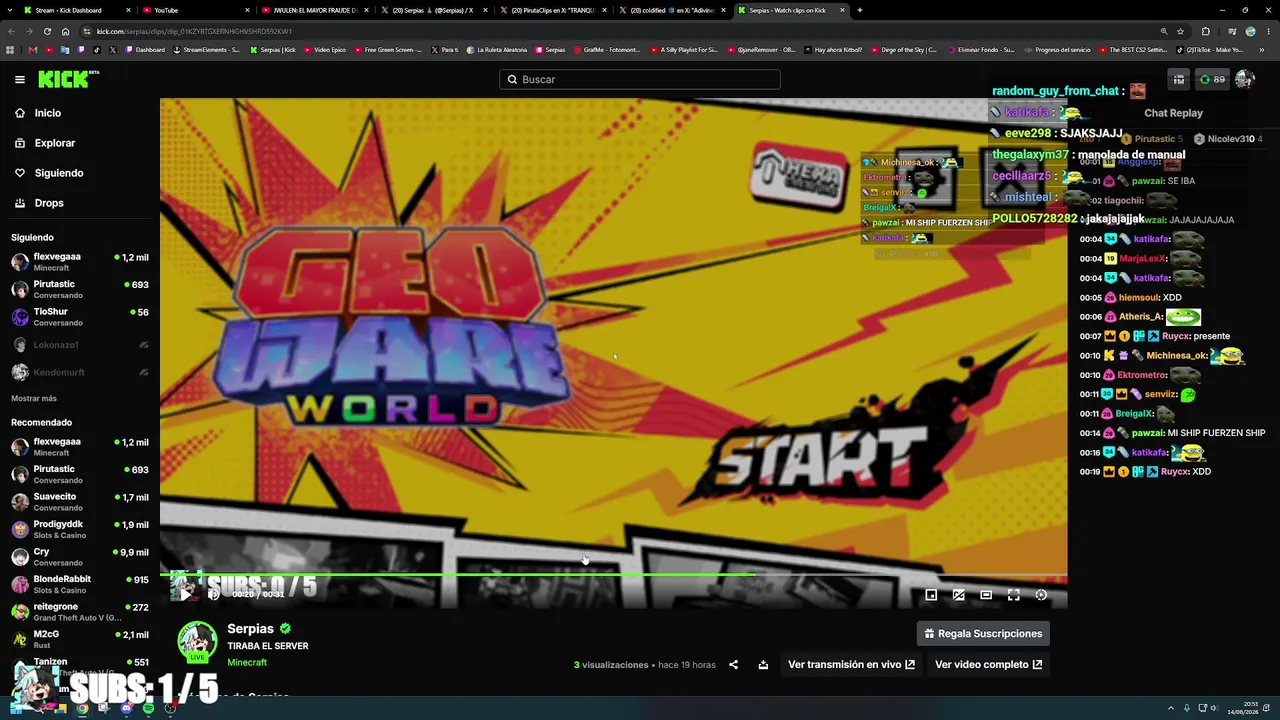
Task: Open La Ruleta Aleatoria bookmark
Action: (496, 50)
